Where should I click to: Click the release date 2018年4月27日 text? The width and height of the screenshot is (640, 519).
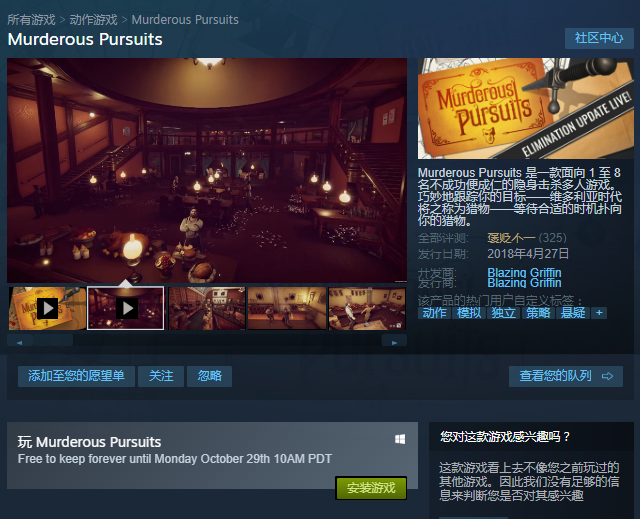pyautogui.click(x=528, y=254)
